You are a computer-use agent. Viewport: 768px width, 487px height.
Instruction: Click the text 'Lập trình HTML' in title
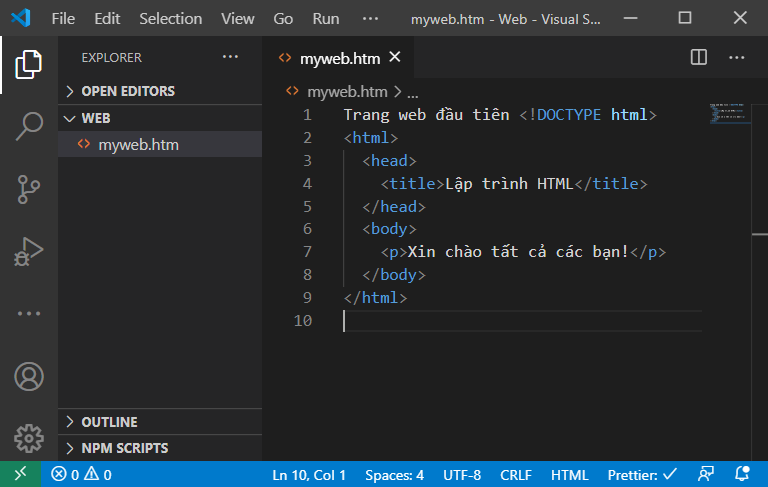pos(509,184)
